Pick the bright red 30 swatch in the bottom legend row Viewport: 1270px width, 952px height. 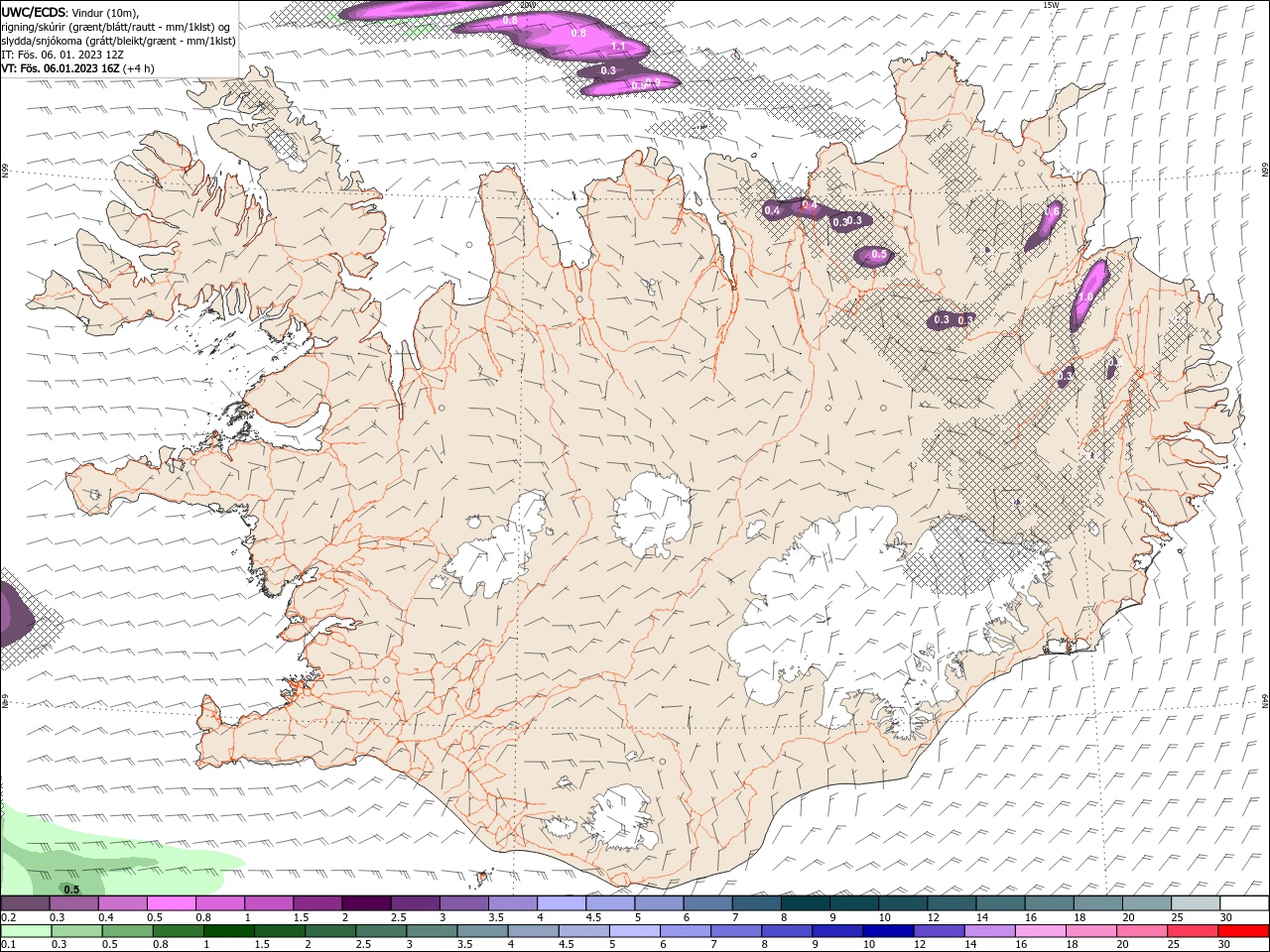(x=1242, y=931)
